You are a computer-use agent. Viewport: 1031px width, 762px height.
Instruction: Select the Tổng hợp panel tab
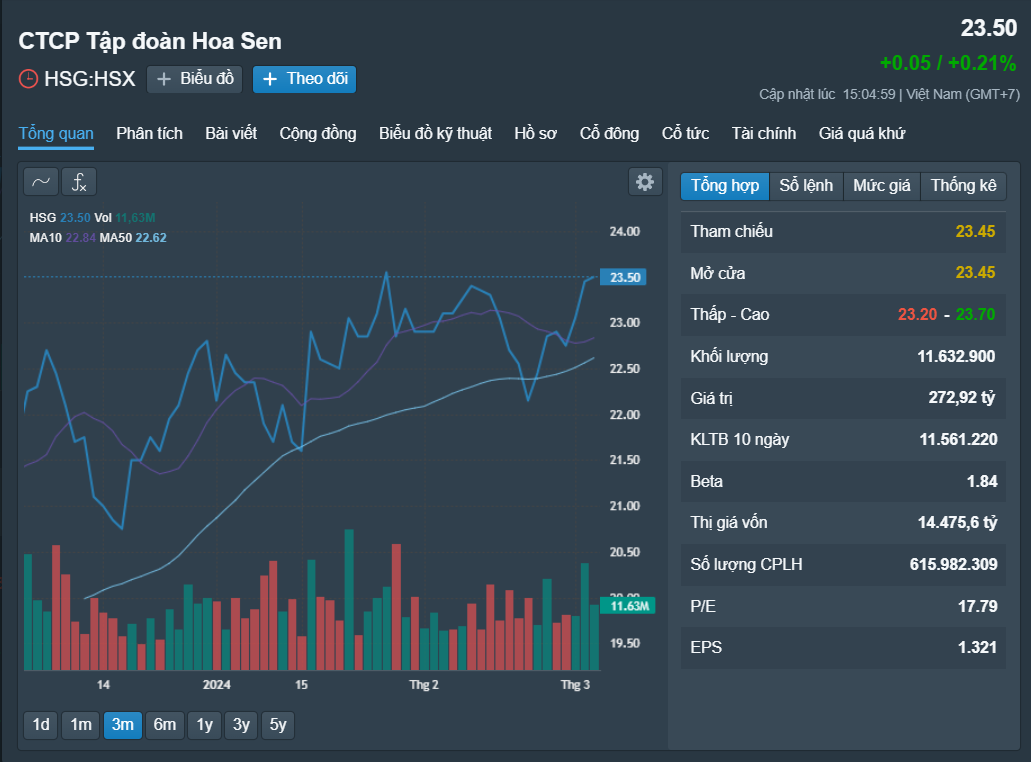(x=725, y=185)
